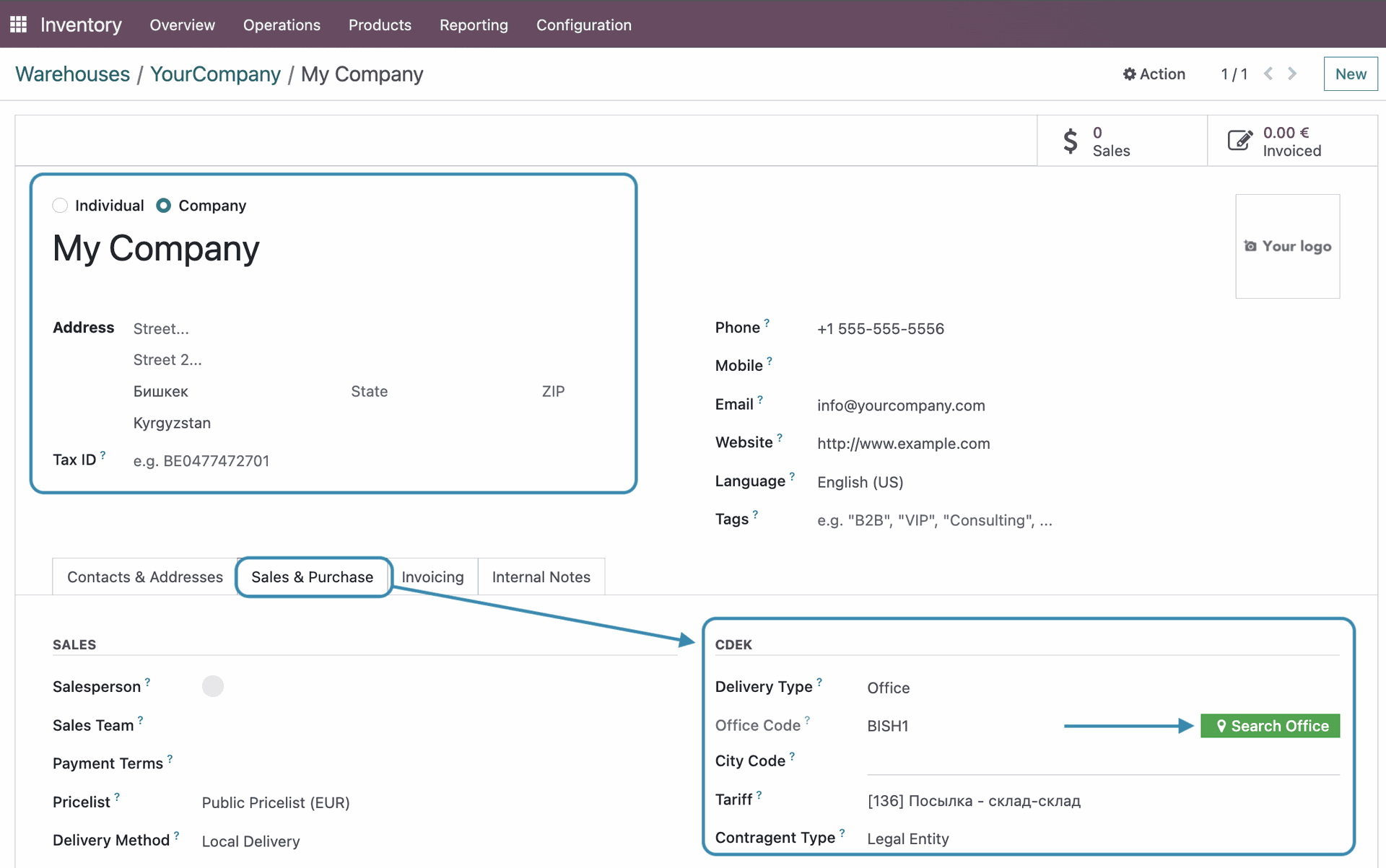Select the Company radio button
Image resolution: width=1386 pixels, height=868 pixels.
click(x=164, y=206)
